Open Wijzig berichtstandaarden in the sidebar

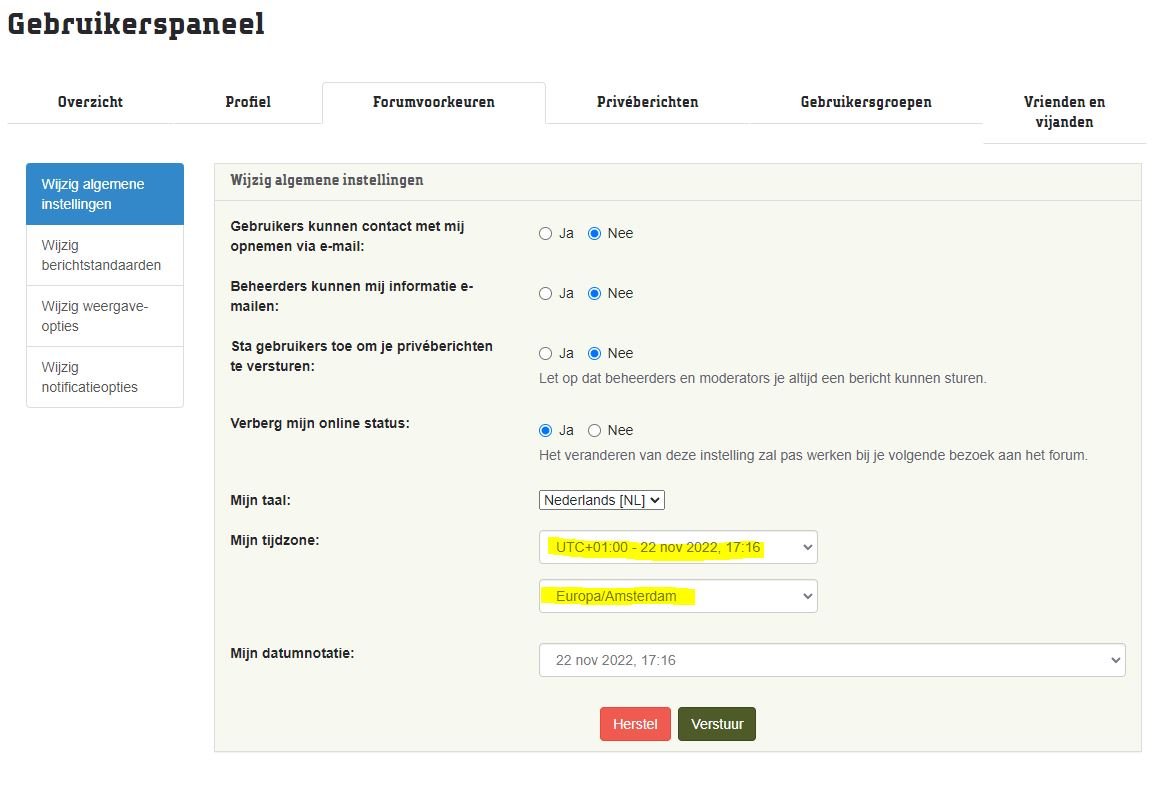pos(104,255)
